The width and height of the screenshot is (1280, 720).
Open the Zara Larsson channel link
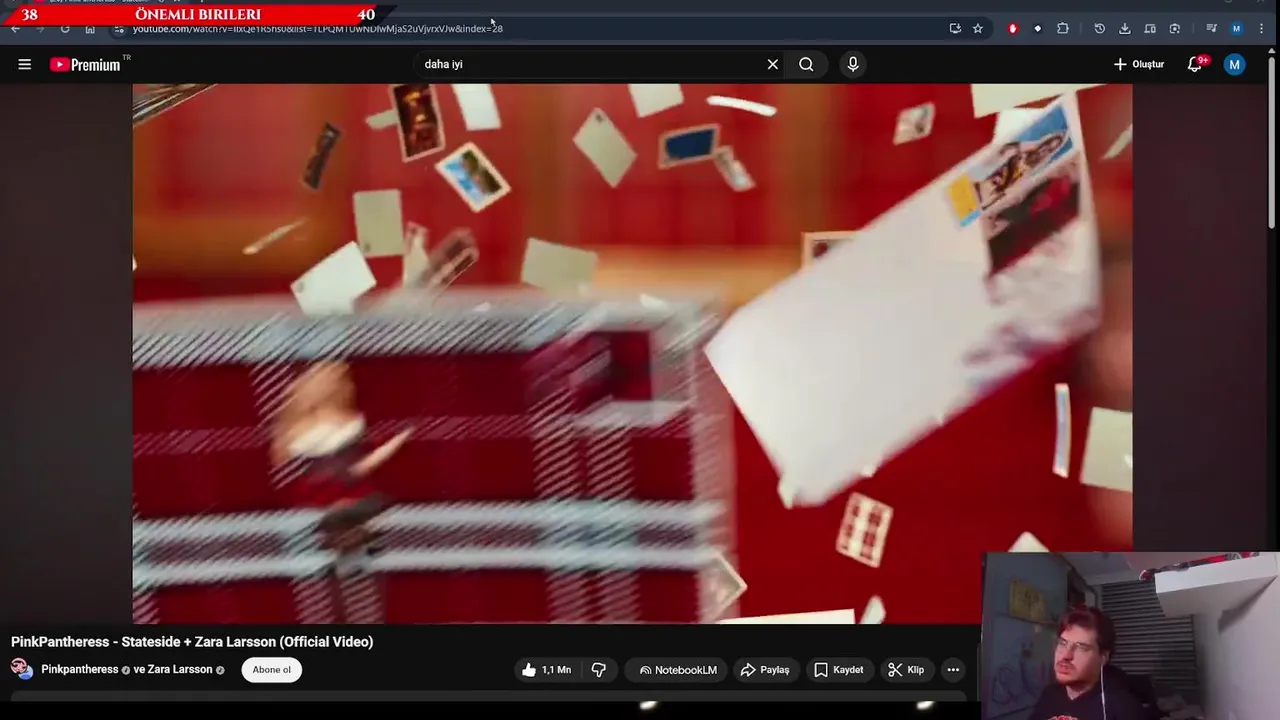coord(180,669)
